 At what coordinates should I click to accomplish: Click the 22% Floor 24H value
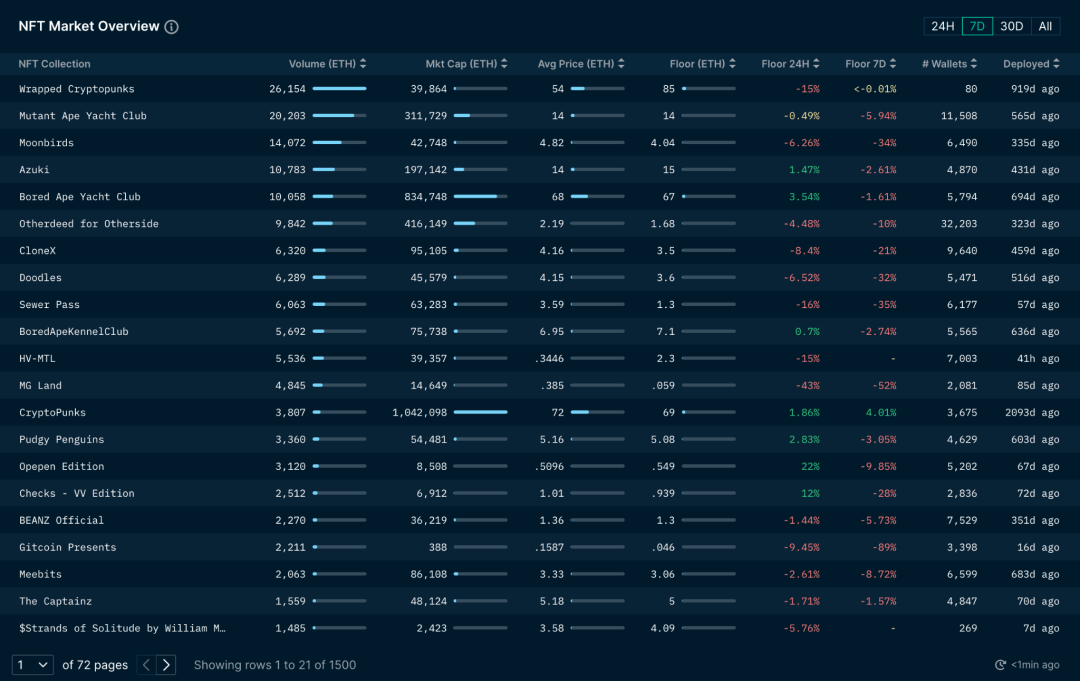pyautogui.click(x=810, y=466)
